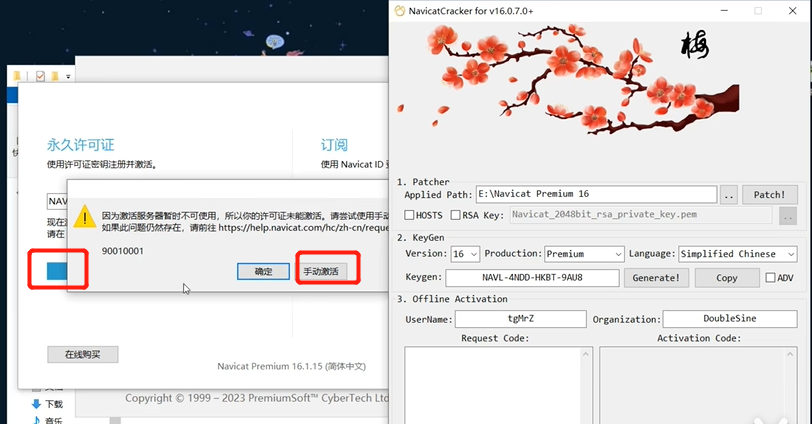Click the NavicatCracker title bar app icon
This screenshot has width=812, height=424.
click(400, 10)
